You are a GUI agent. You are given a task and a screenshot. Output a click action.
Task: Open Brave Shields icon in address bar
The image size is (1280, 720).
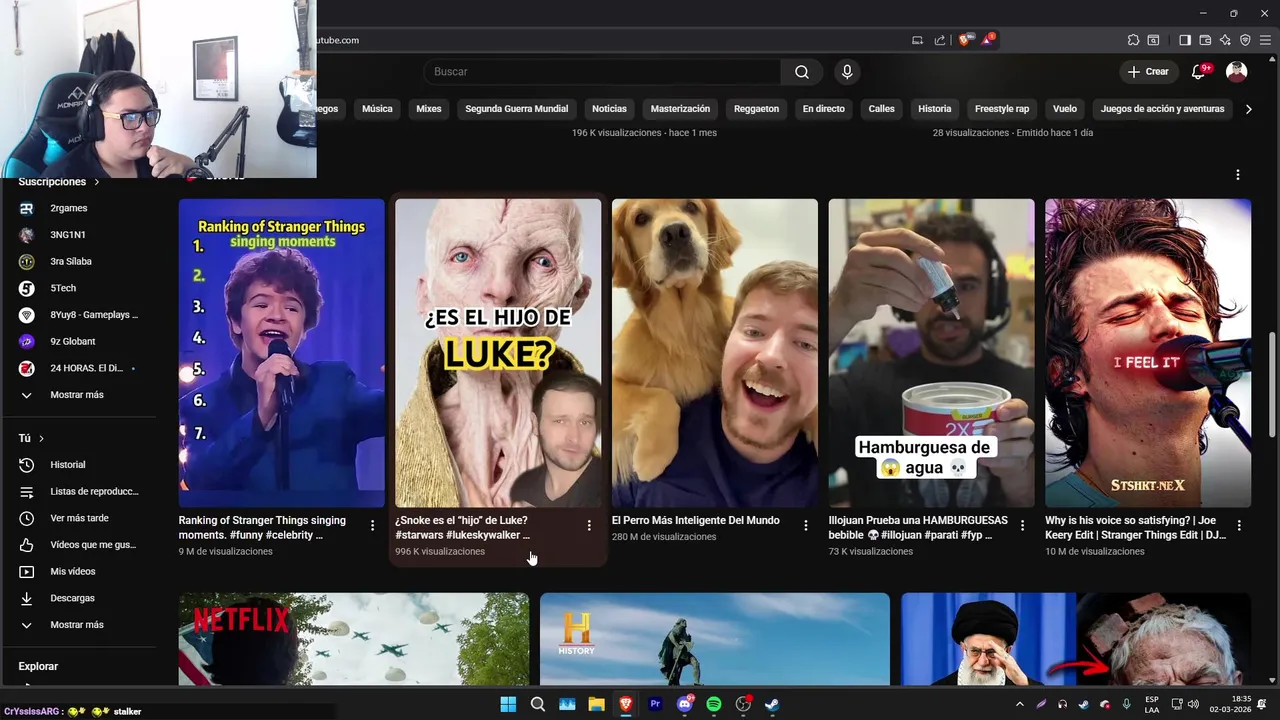pos(964,40)
